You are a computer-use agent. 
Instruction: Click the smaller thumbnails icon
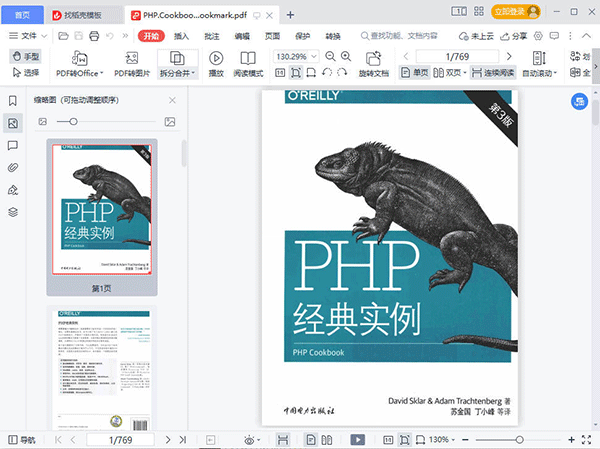click(x=42, y=122)
